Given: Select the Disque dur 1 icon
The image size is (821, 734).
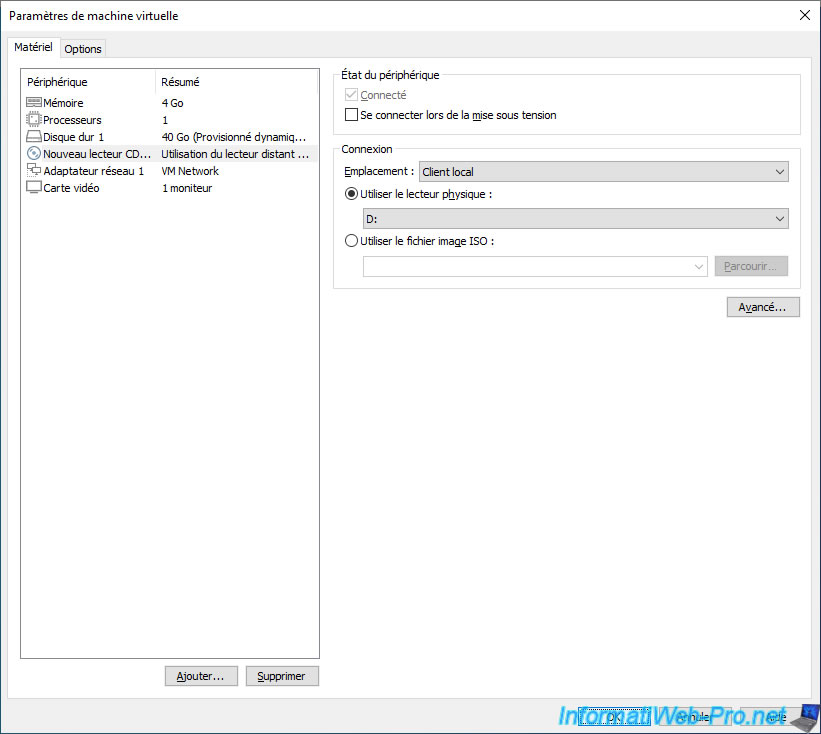Looking at the screenshot, I should (33, 137).
